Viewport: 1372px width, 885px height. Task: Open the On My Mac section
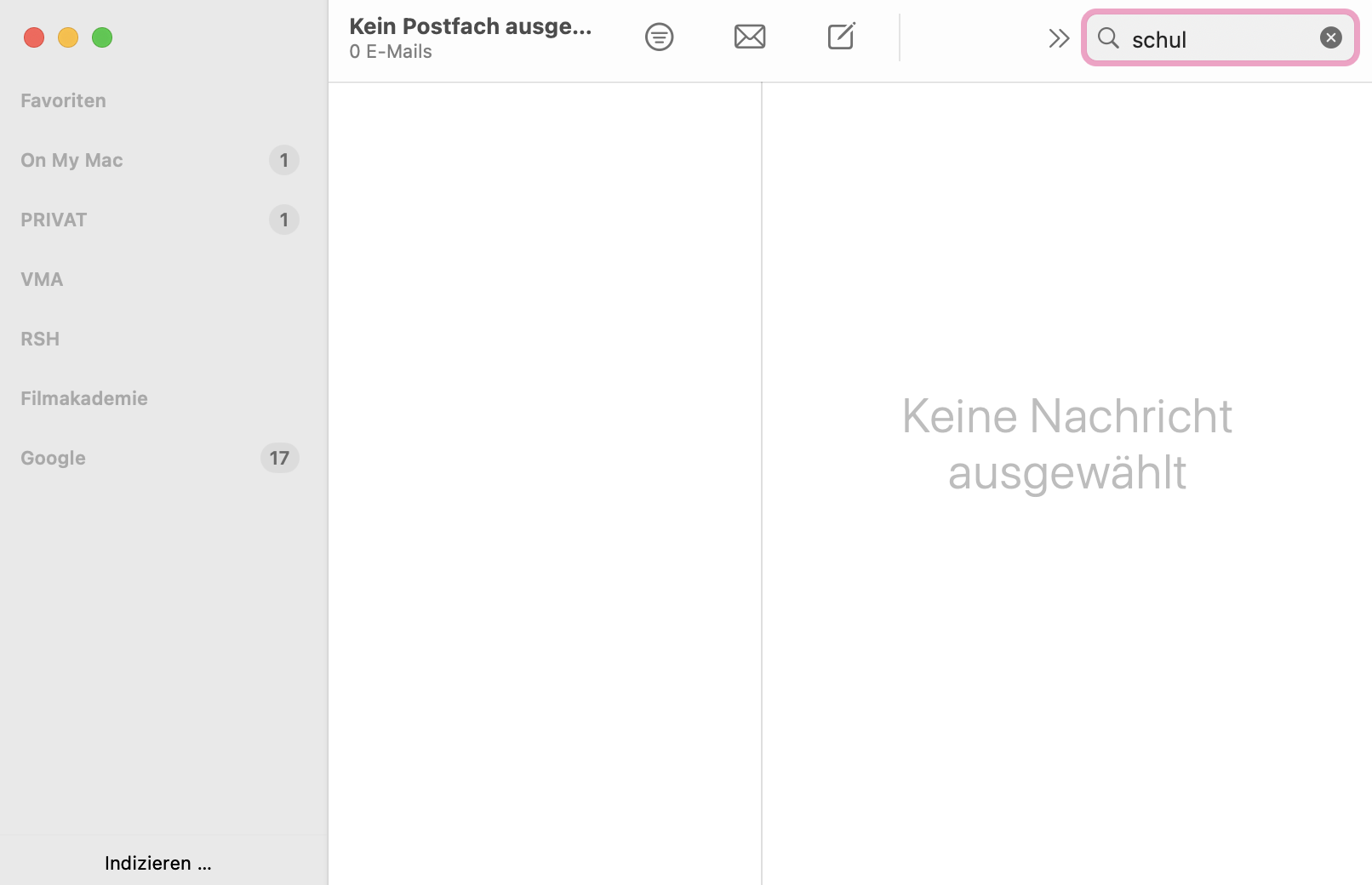[x=72, y=160]
